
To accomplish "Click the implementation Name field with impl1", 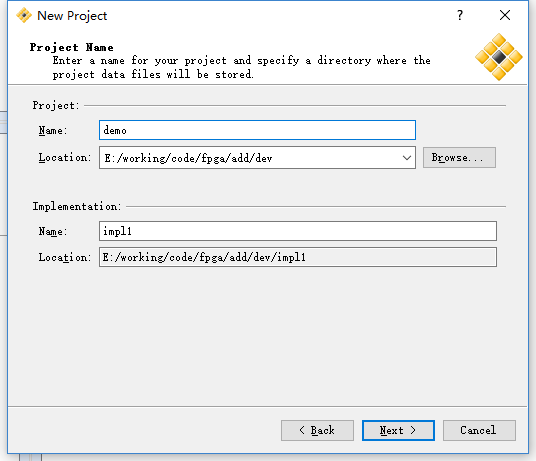I will (298, 231).
